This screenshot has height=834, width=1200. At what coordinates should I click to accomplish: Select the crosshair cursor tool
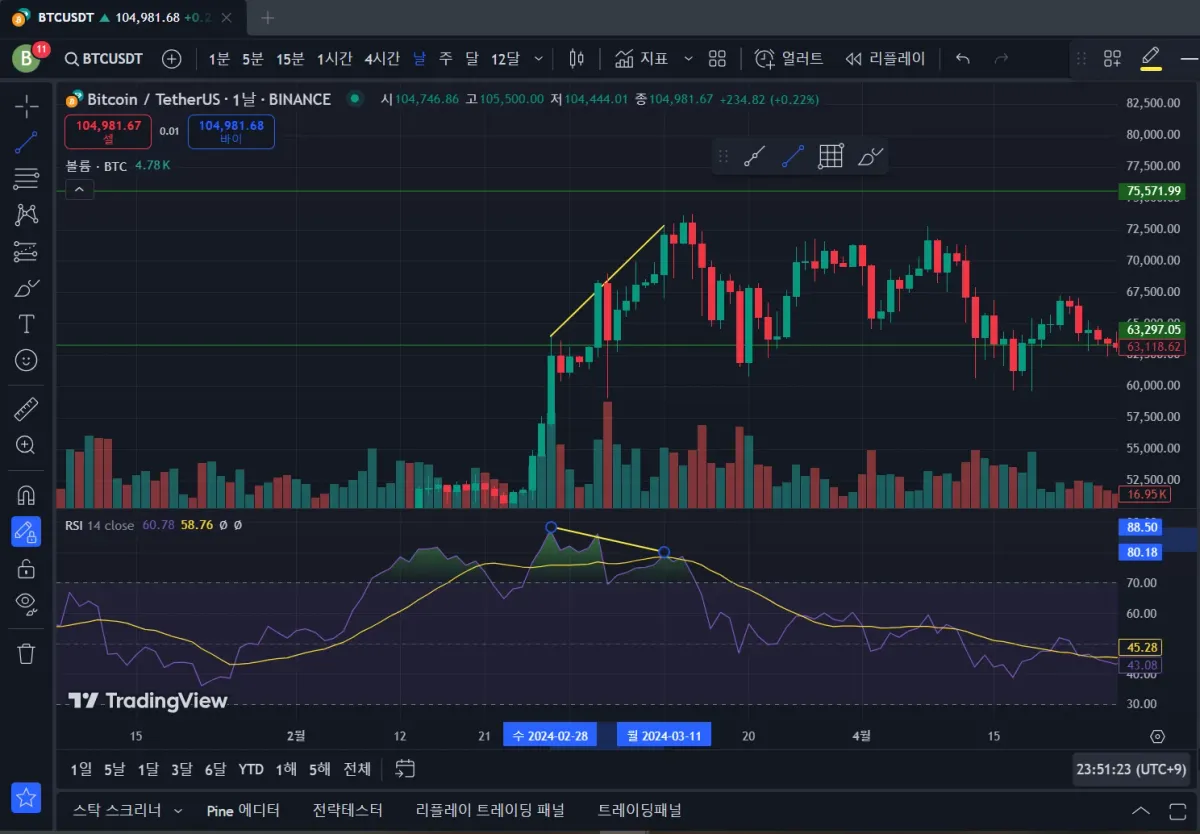26,106
